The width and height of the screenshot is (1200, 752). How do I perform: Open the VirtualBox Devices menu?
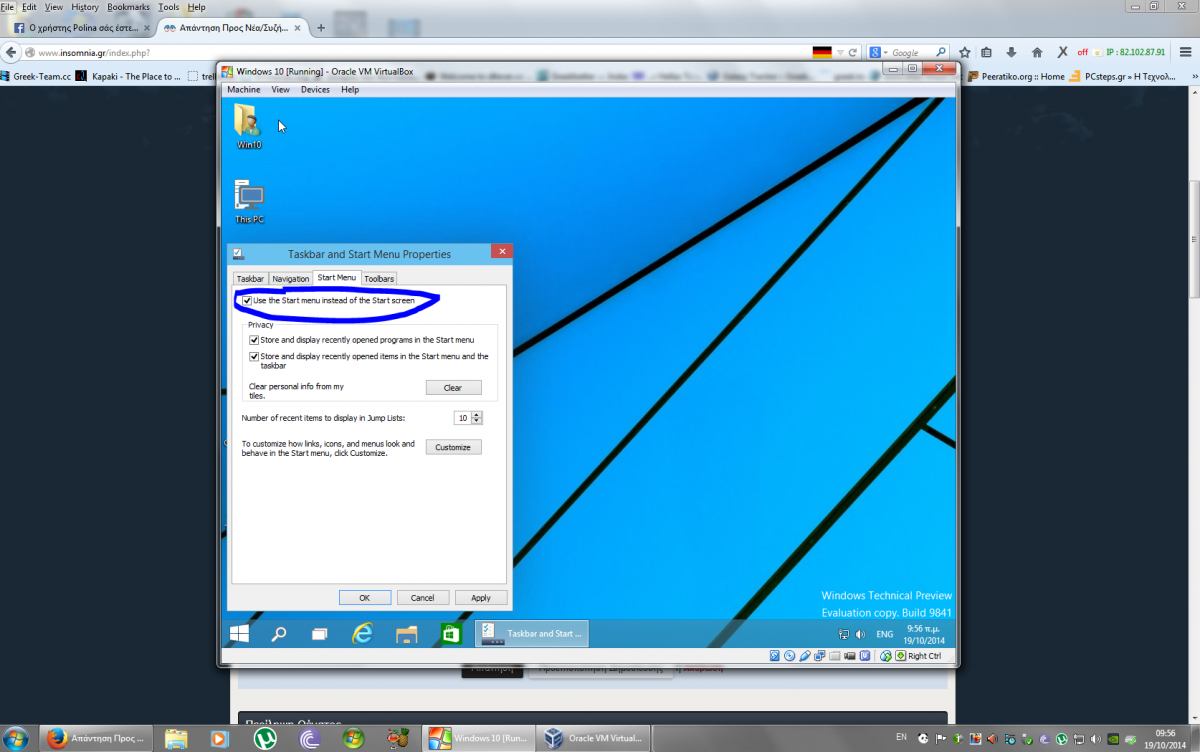click(x=315, y=89)
